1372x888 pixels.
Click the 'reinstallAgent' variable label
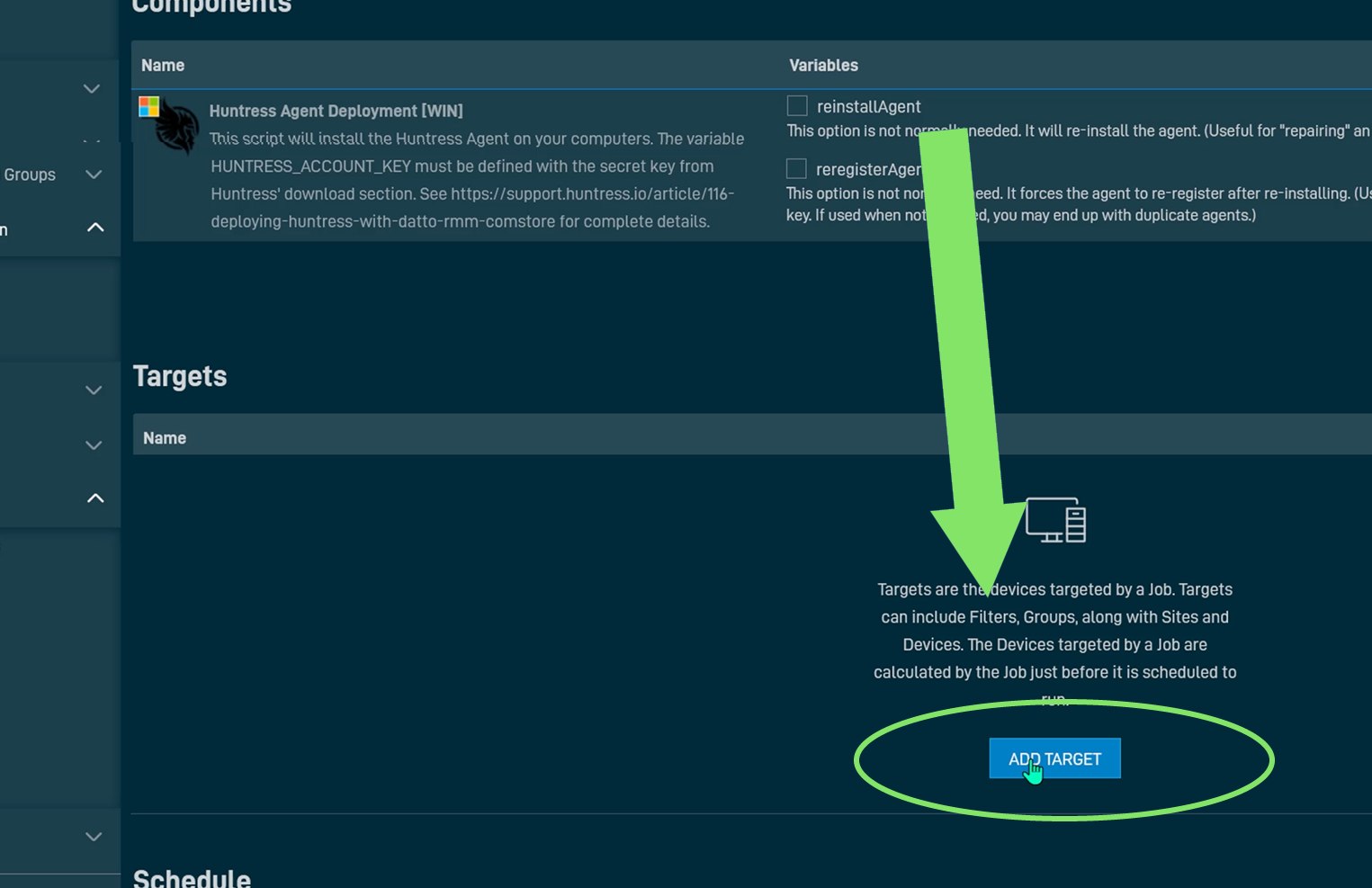pos(868,107)
